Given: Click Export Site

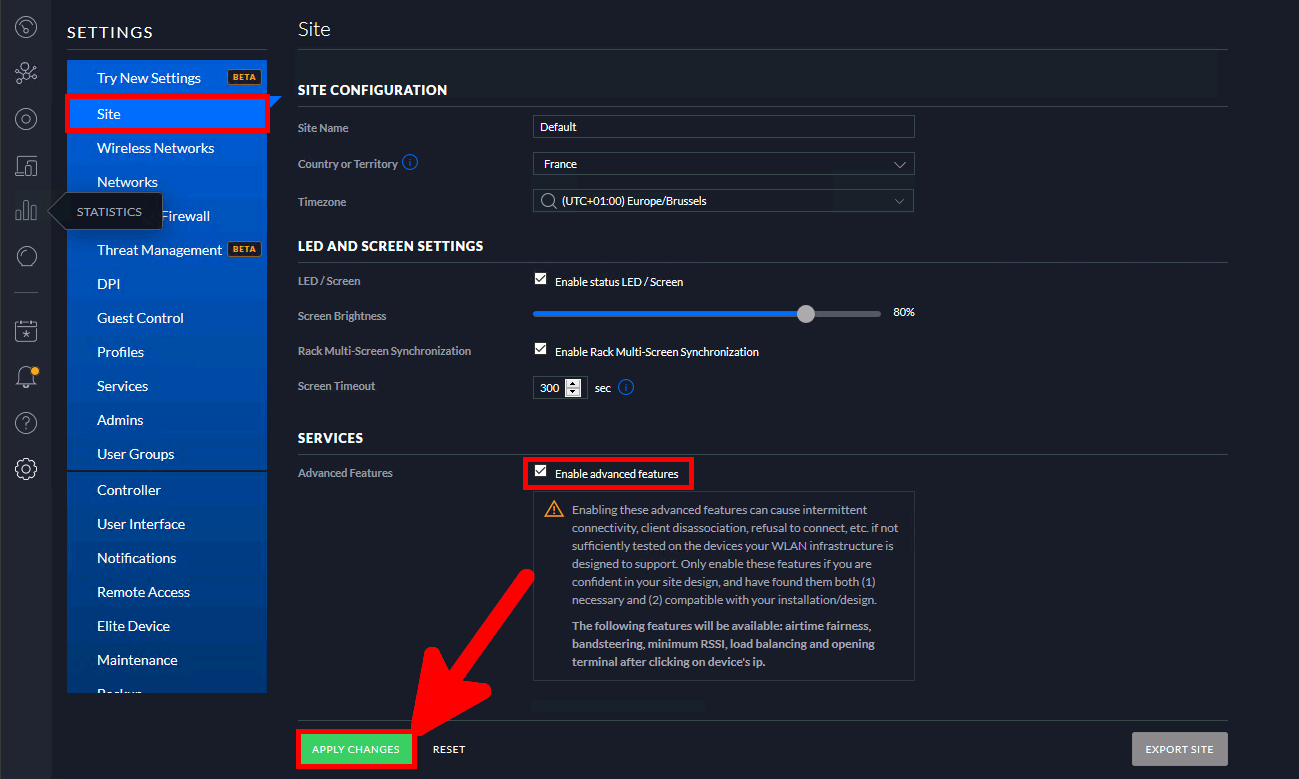Looking at the screenshot, I should pyautogui.click(x=1179, y=748).
